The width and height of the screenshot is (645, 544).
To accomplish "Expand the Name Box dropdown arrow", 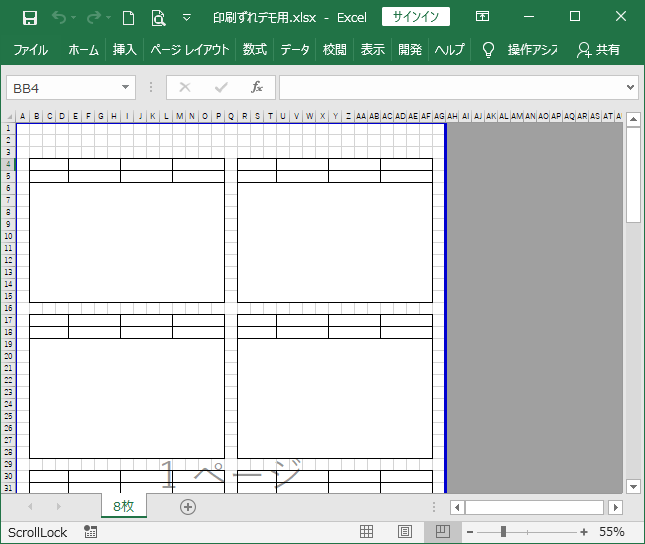I will tap(125, 87).
